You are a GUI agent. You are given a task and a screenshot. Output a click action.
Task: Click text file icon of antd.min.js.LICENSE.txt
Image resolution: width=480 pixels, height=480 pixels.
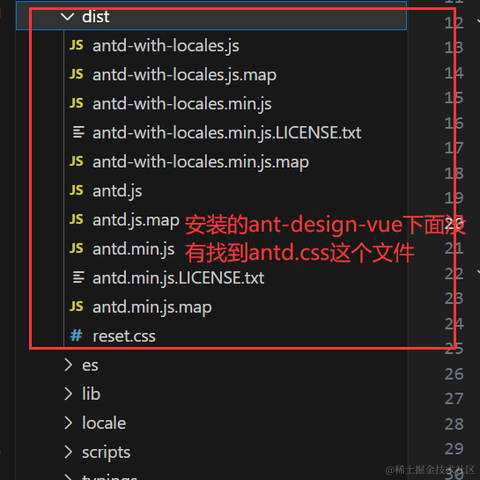tap(79, 277)
